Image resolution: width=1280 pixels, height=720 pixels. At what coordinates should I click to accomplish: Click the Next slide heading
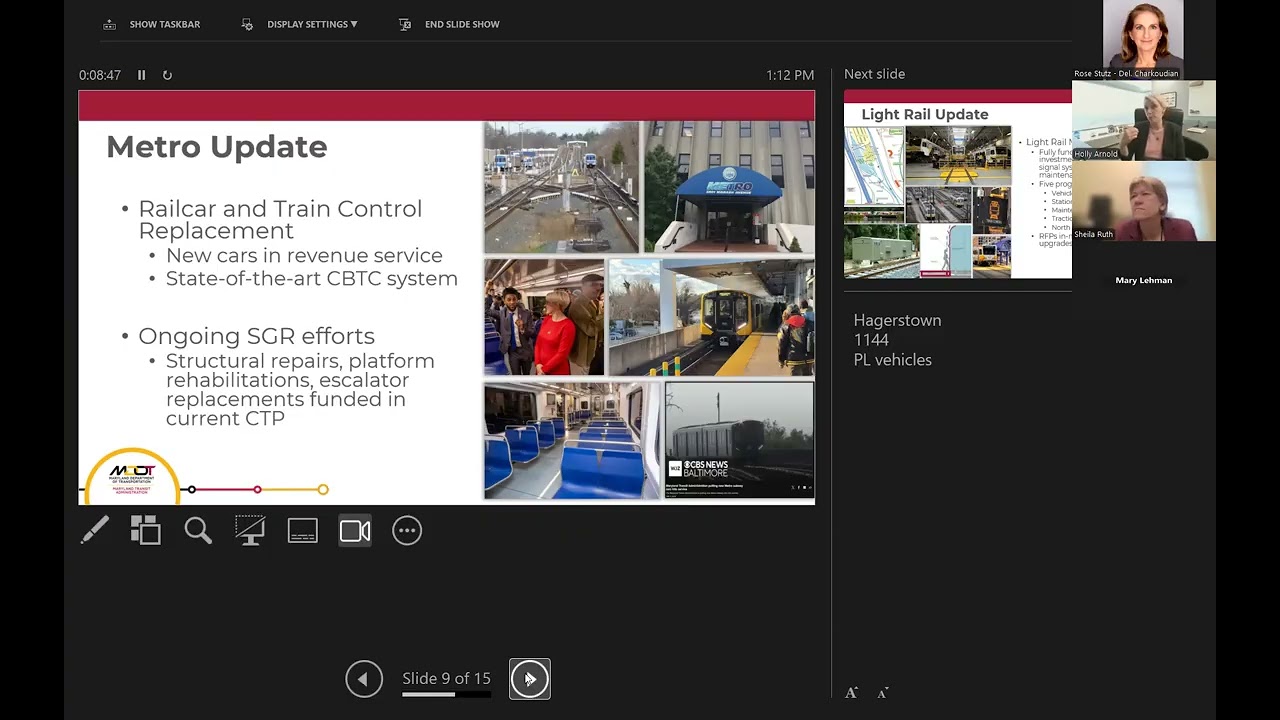[874, 74]
